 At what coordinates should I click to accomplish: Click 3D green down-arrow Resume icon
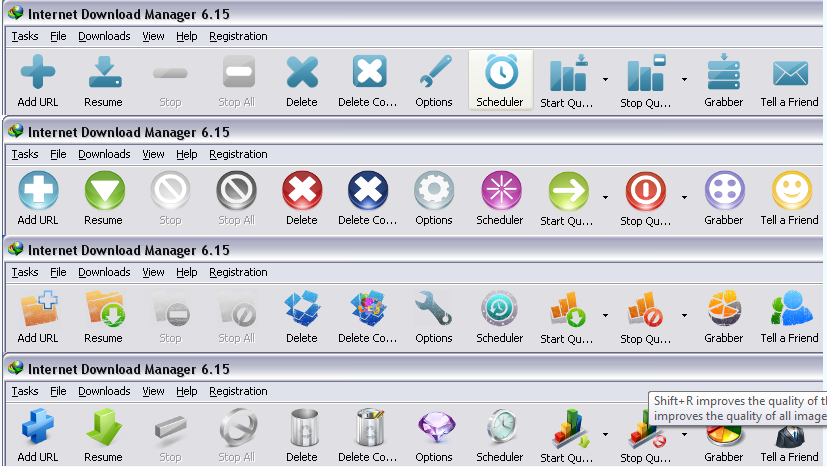(104, 426)
